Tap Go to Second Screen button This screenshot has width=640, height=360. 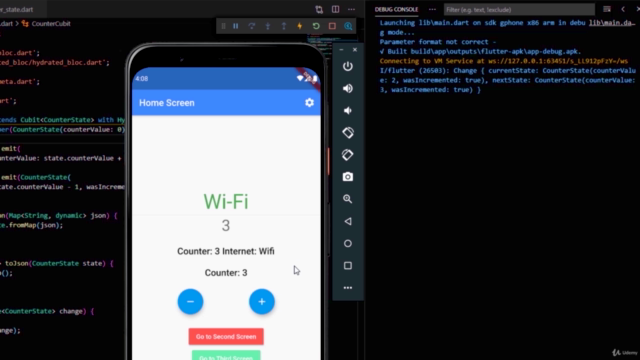[x=226, y=337]
